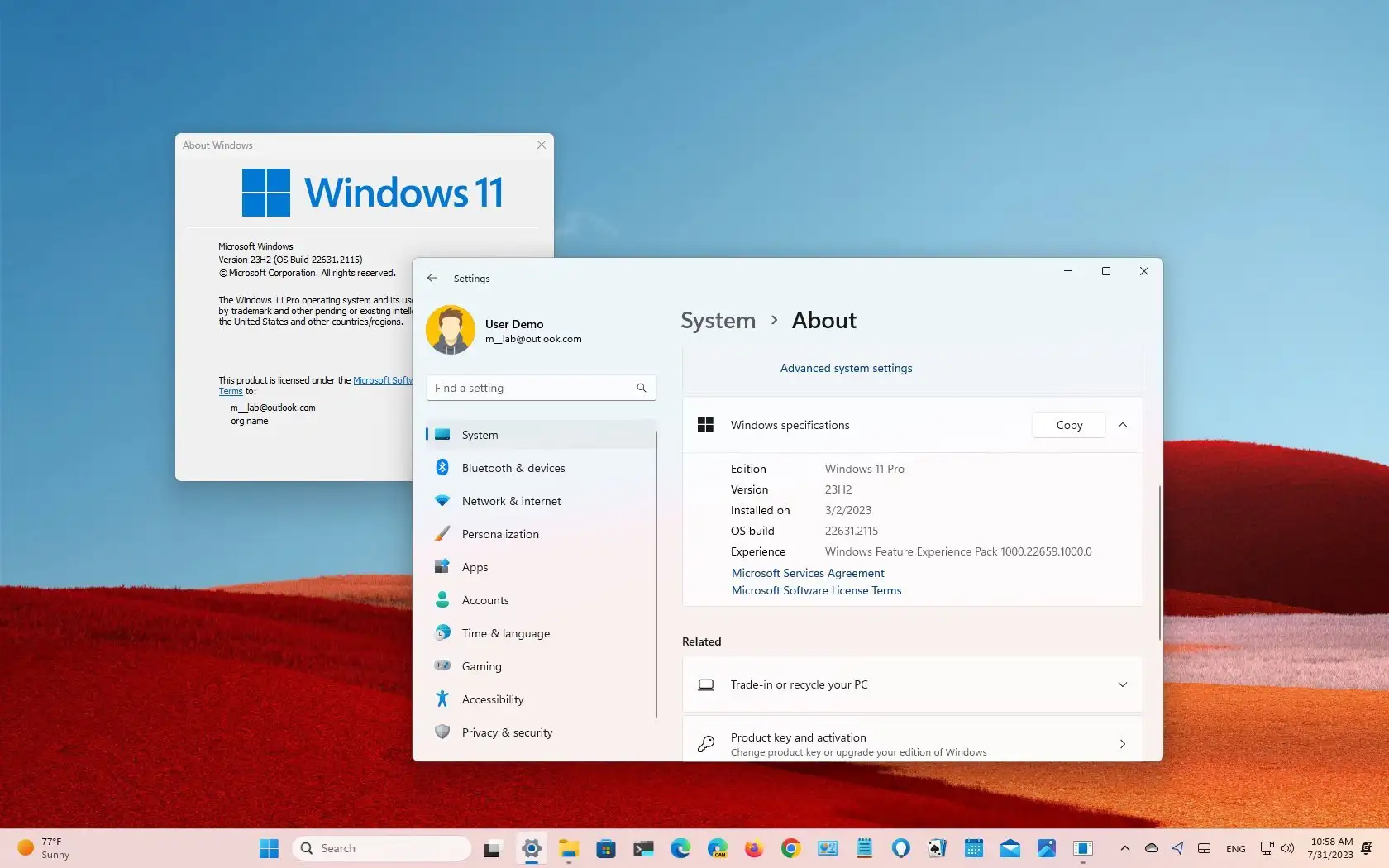Open Microsoft Software License Terms link
The width and height of the screenshot is (1389, 868).
(x=816, y=590)
